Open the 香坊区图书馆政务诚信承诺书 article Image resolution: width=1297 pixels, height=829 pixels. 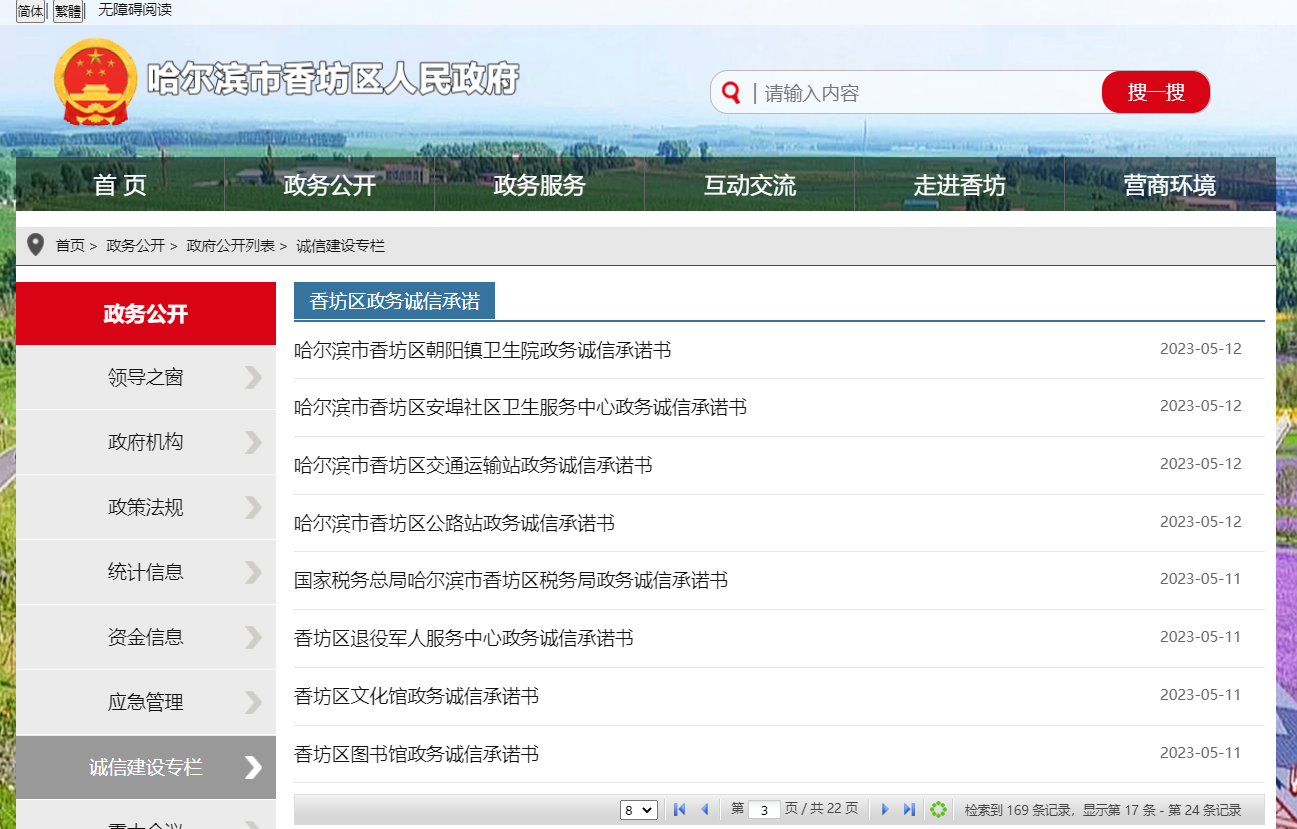pyautogui.click(x=418, y=753)
